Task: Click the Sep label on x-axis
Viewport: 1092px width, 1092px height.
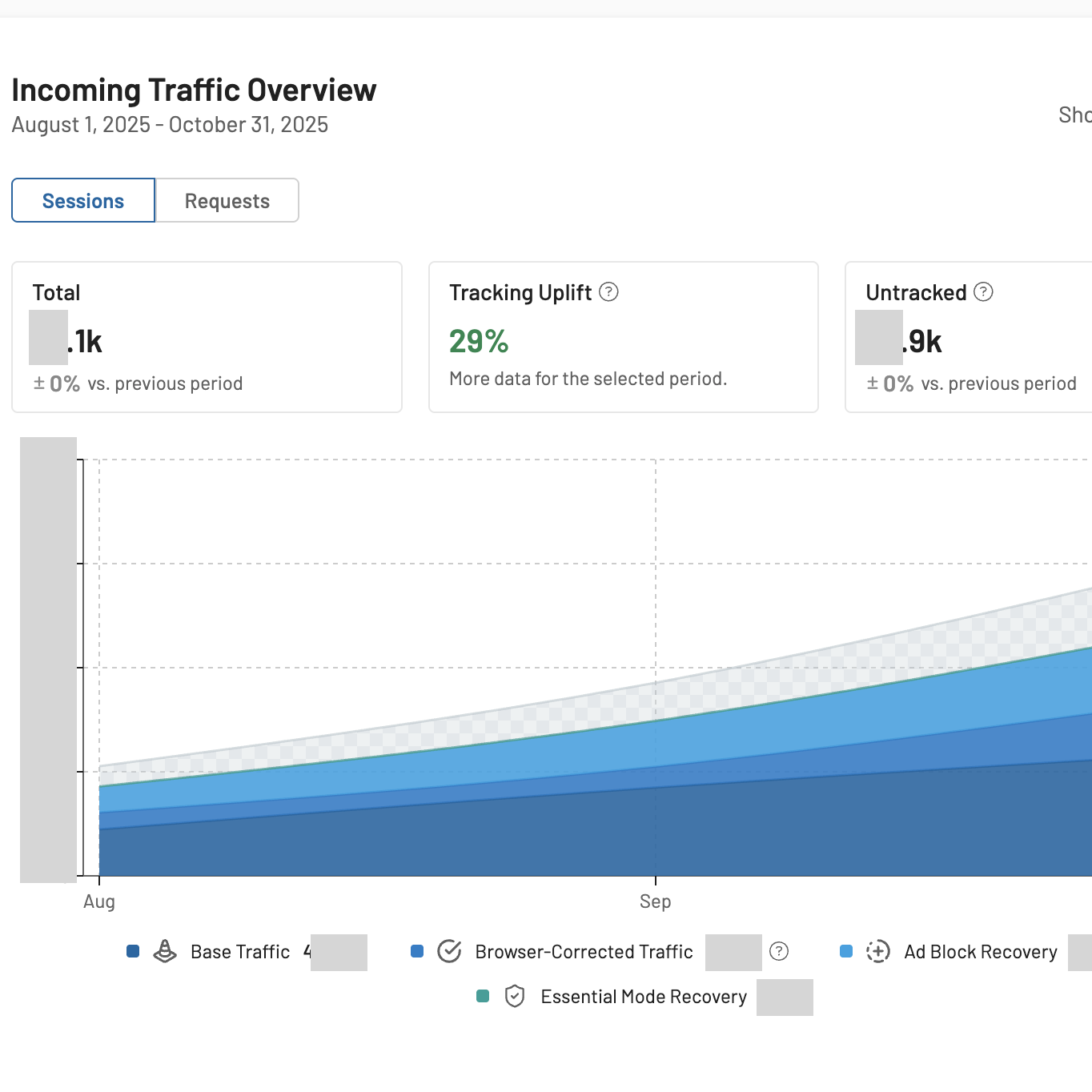Action: tap(655, 901)
